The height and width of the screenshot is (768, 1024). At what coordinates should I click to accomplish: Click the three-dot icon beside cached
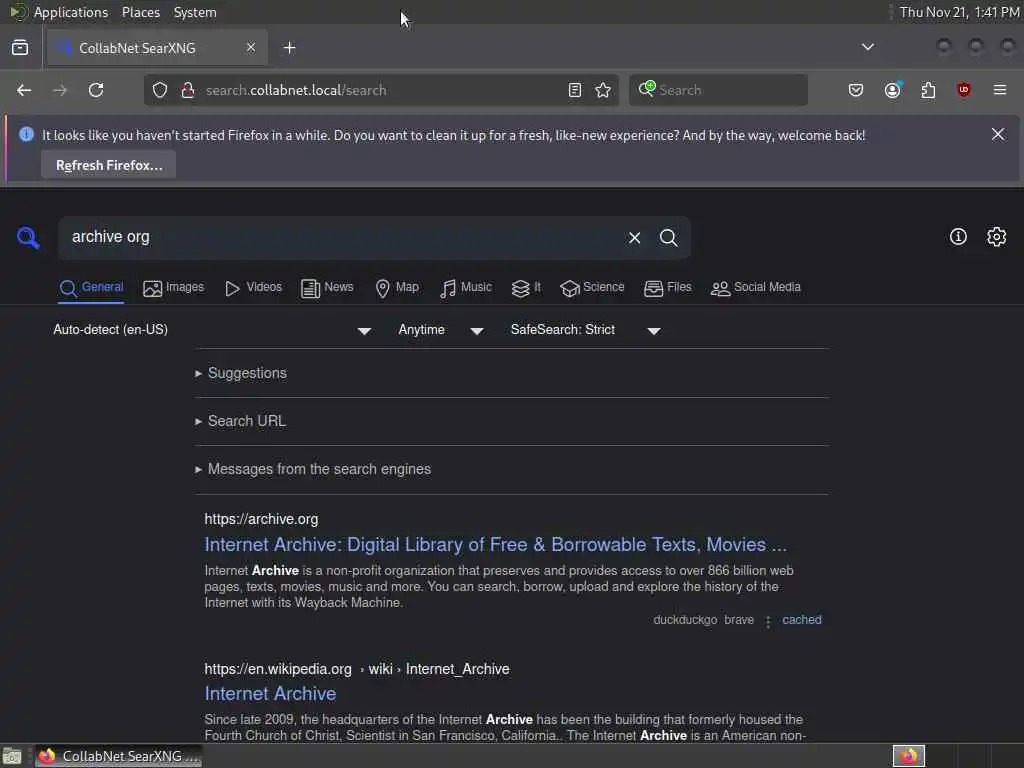[x=768, y=621]
